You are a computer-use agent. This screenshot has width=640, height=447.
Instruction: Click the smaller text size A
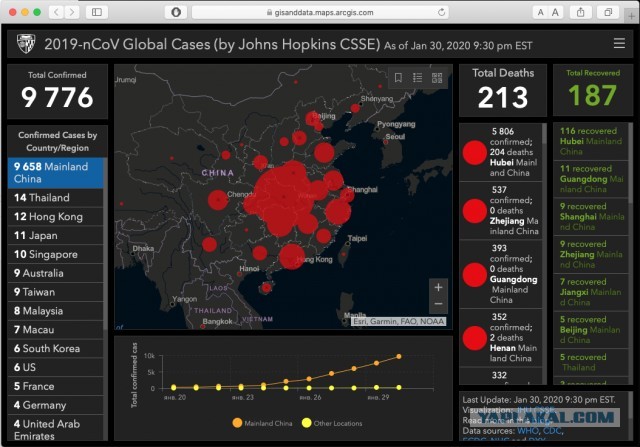click(x=540, y=12)
